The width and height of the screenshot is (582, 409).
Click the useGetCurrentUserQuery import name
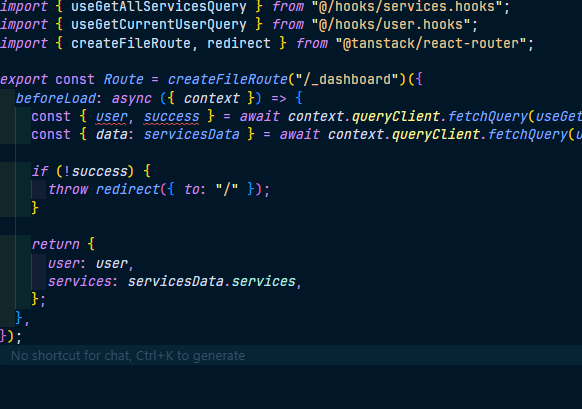[158, 24]
